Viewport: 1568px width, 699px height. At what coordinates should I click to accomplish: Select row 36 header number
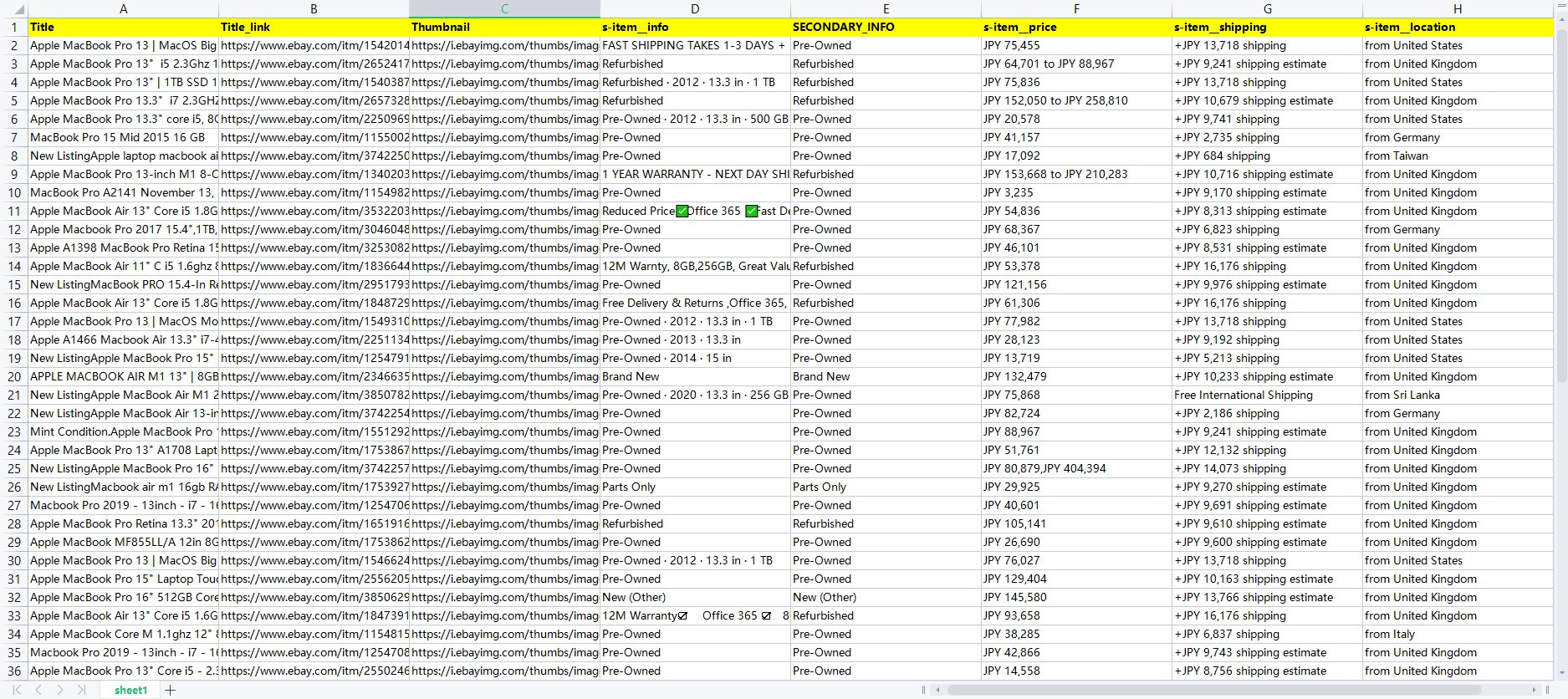(13, 671)
